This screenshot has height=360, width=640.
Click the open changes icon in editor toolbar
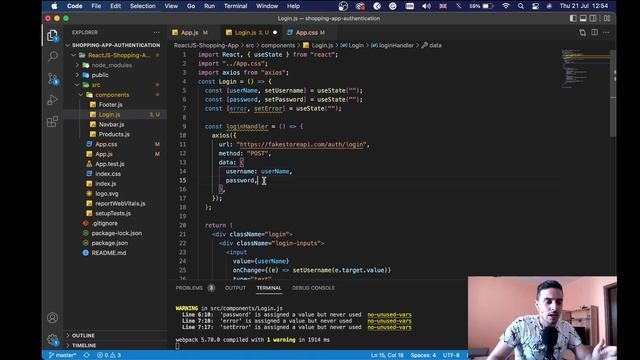tap(582, 32)
